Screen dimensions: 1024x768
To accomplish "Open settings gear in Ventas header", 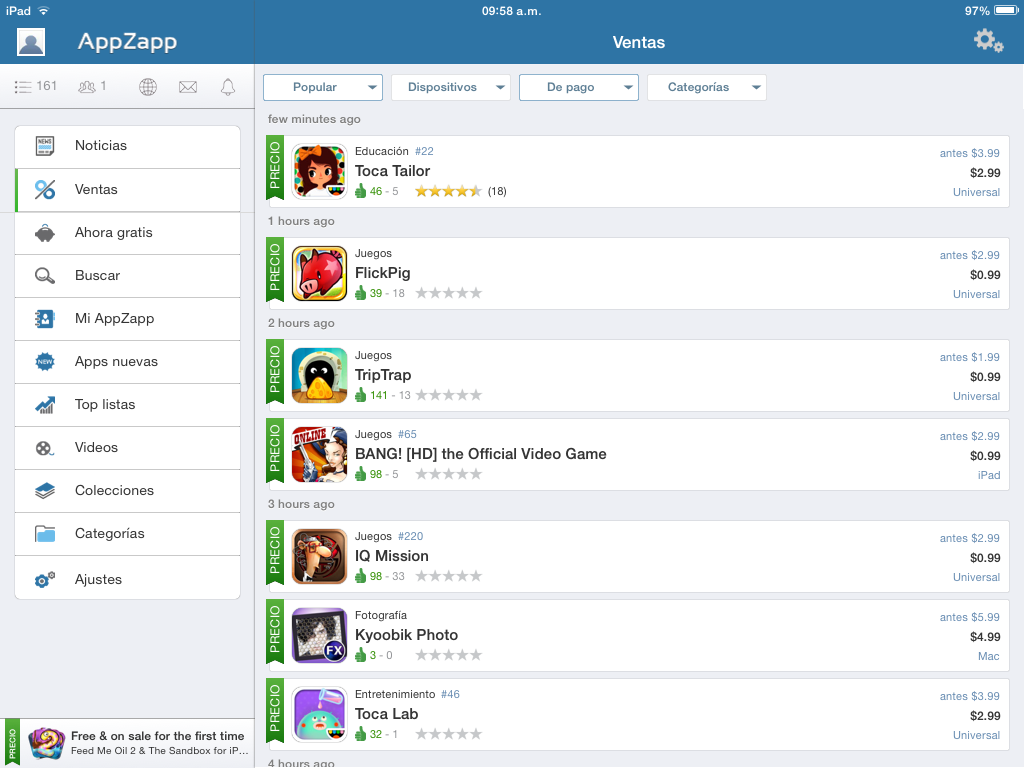I will (988, 41).
